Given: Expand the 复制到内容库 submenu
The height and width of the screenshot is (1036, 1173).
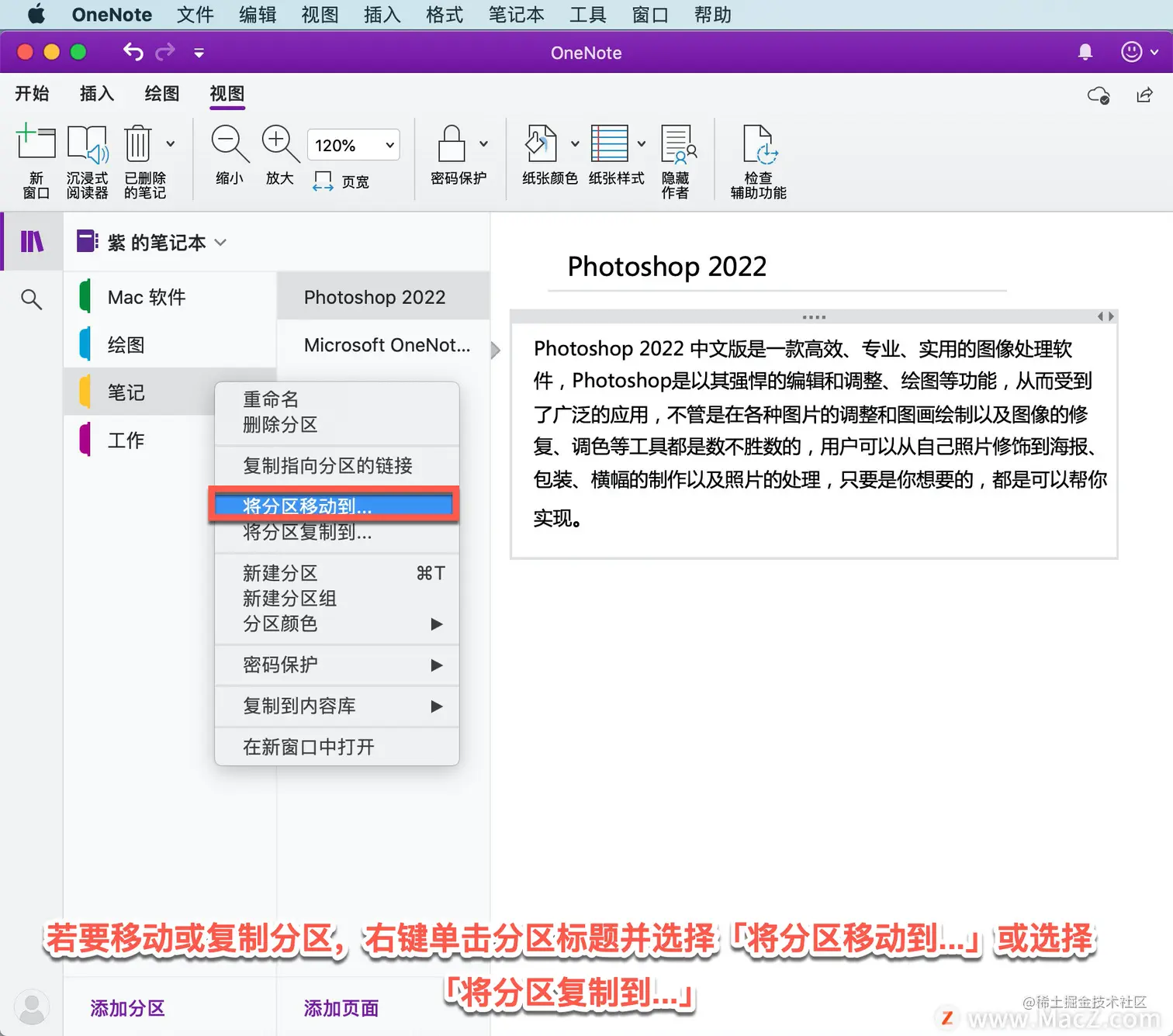Looking at the screenshot, I should [x=337, y=706].
